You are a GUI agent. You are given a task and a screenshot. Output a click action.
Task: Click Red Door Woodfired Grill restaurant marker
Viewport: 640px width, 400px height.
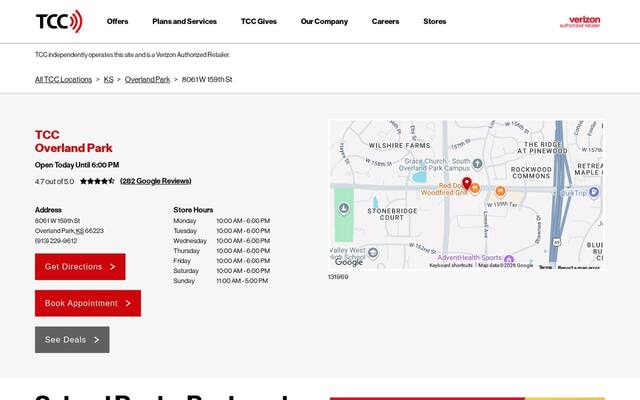tap(475, 189)
